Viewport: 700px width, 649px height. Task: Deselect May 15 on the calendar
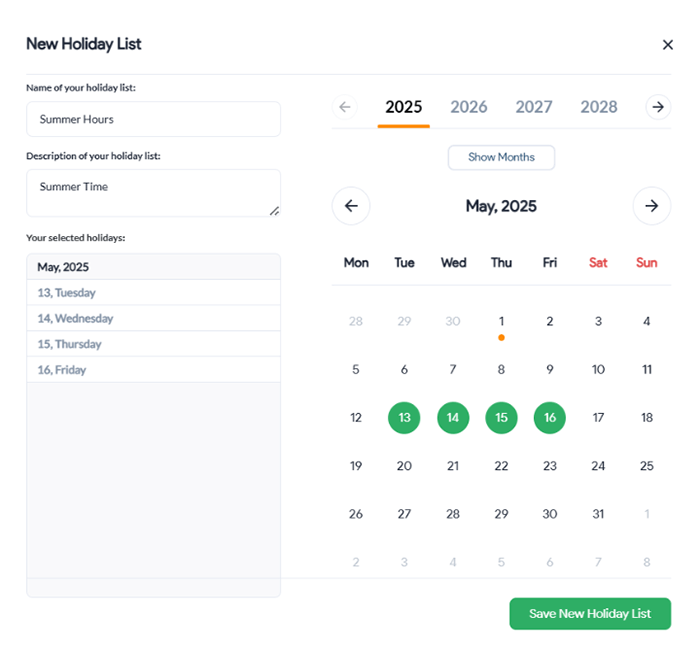point(501,418)
